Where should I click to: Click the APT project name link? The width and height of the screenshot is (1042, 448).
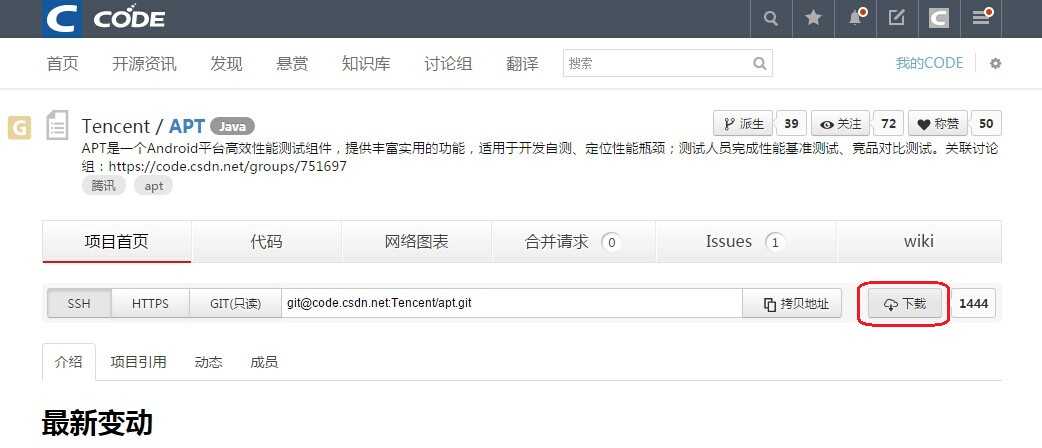[x=187, y=126]
